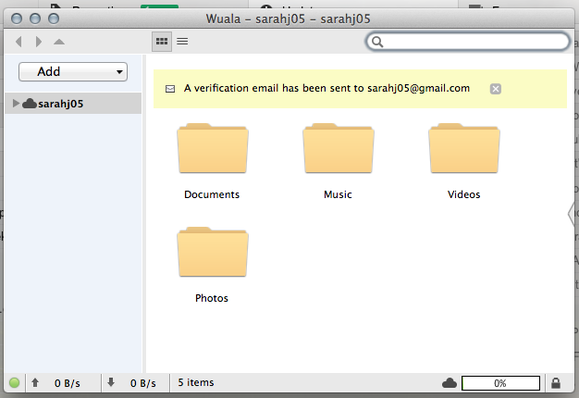The image size is (579, 398).
Task: Click the verification email message text
Action: coord(327,89)
